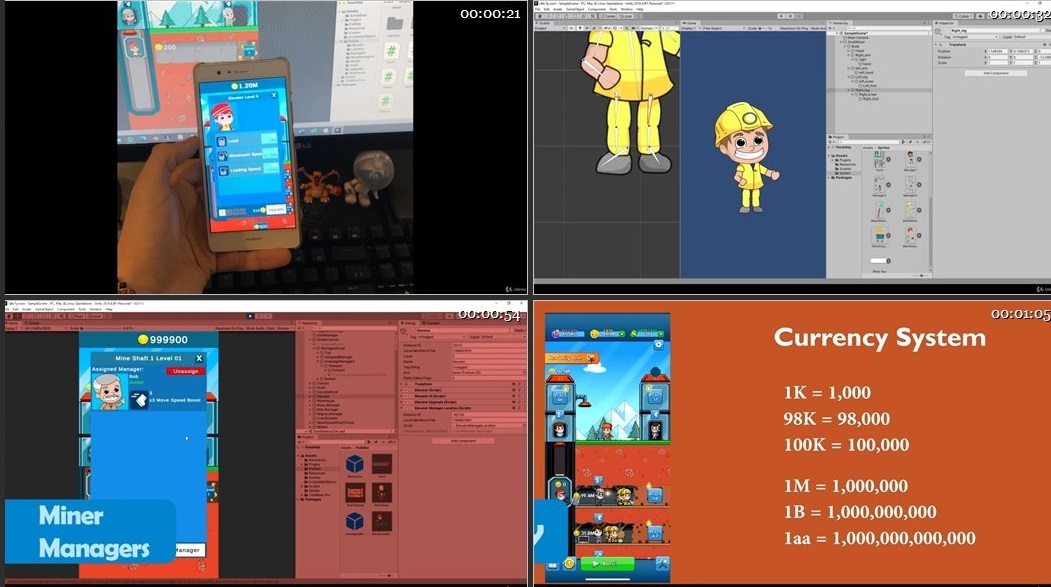This screenshot has height=587, width=1051.
Task: Select the Manager2 sprite thumbnail
Action: [x=879, y=186]
